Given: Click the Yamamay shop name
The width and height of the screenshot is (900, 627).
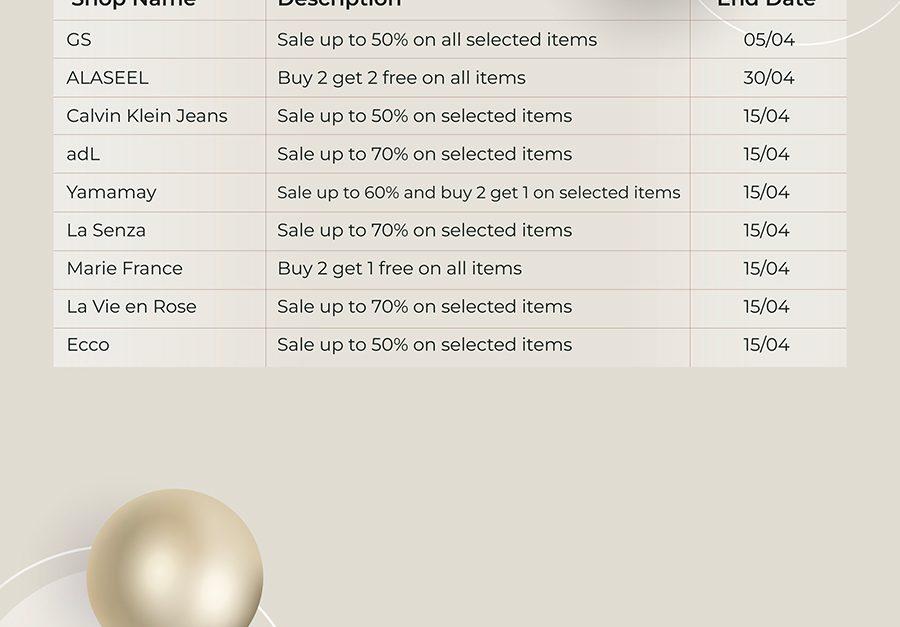Looking at the screenshot, I should tap(111, 193).
